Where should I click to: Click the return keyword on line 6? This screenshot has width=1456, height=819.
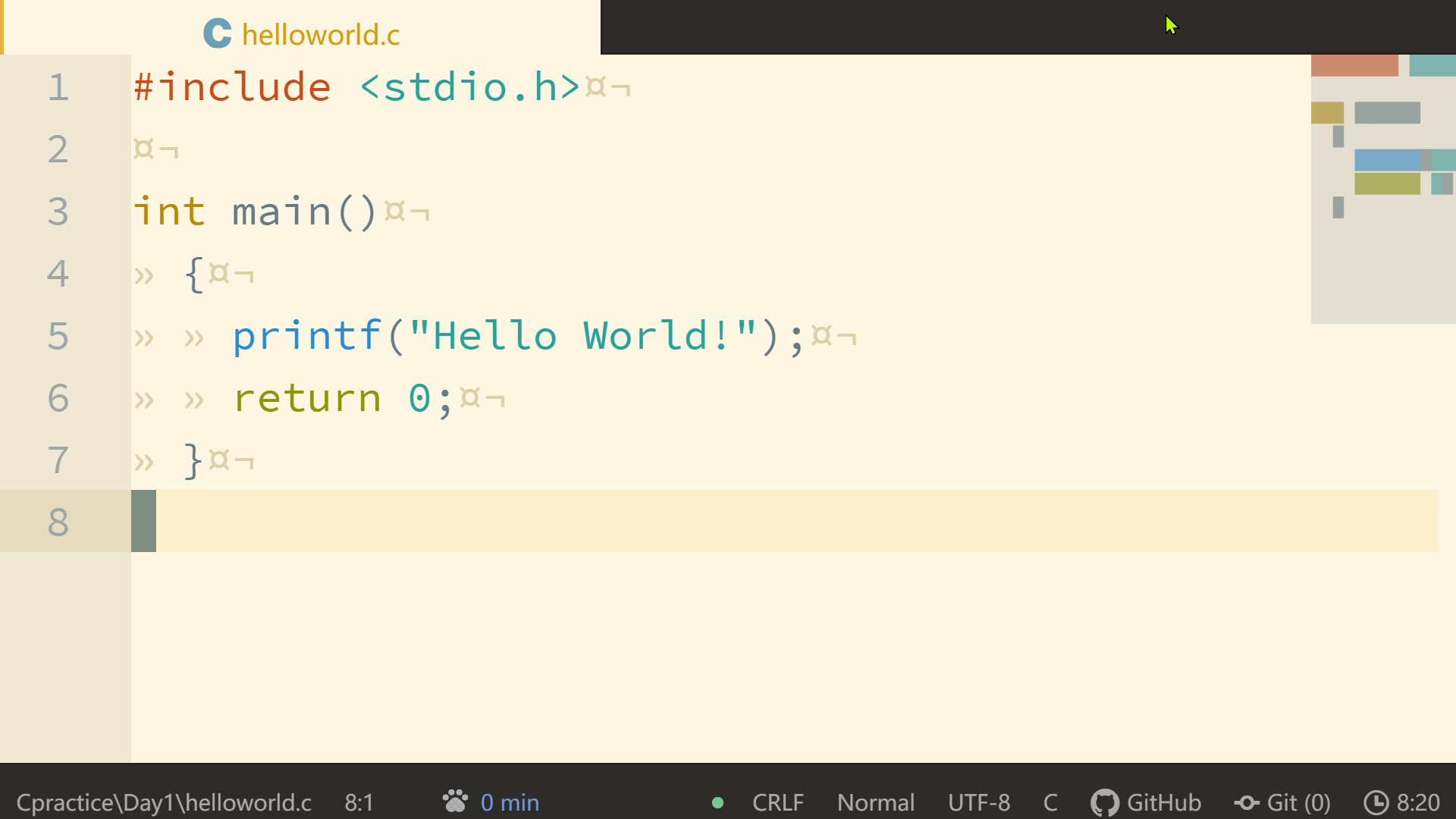pos(307,398)
